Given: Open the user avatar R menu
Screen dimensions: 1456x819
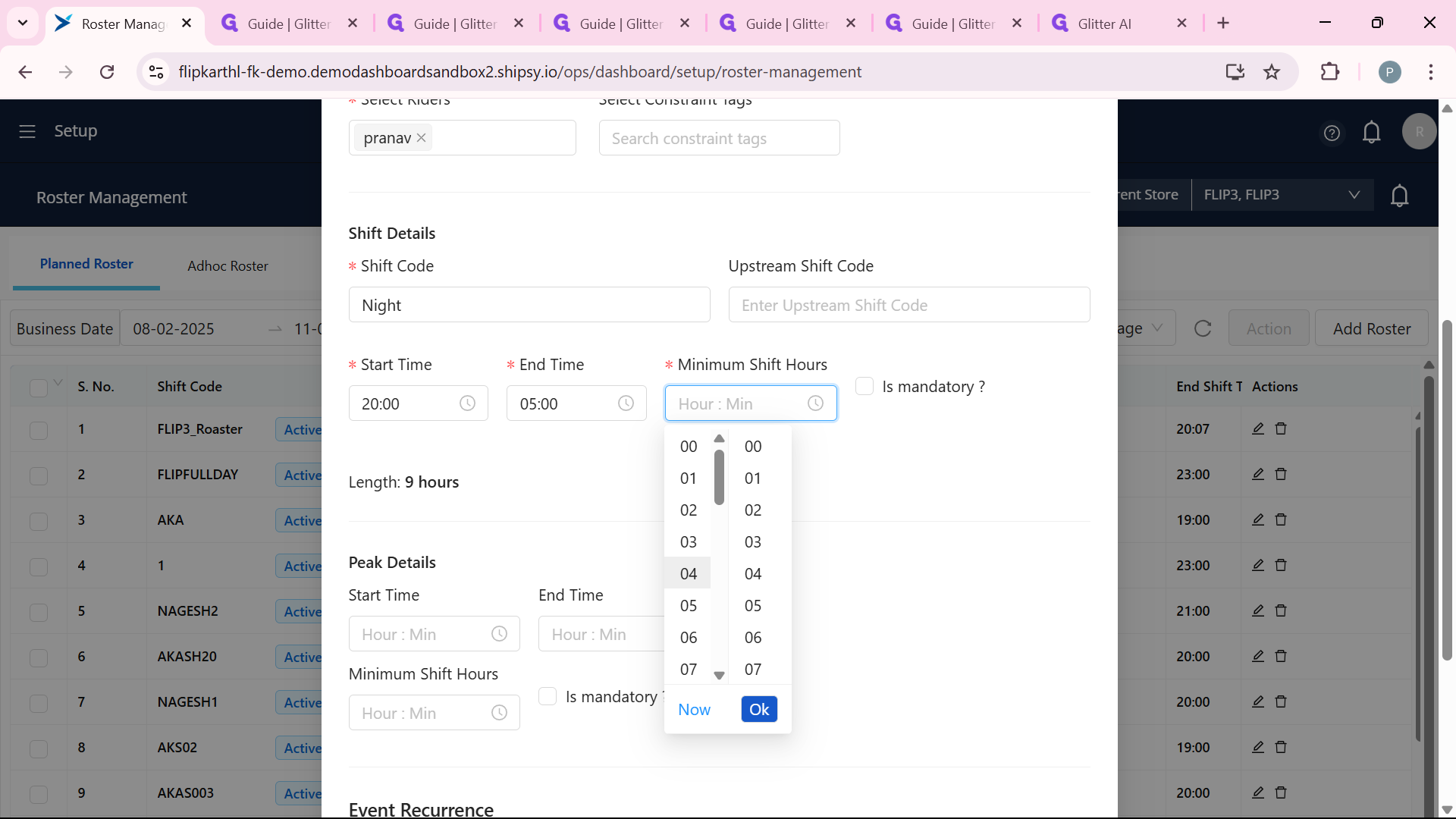Looking at the screenshot, I should [1419, 132].
